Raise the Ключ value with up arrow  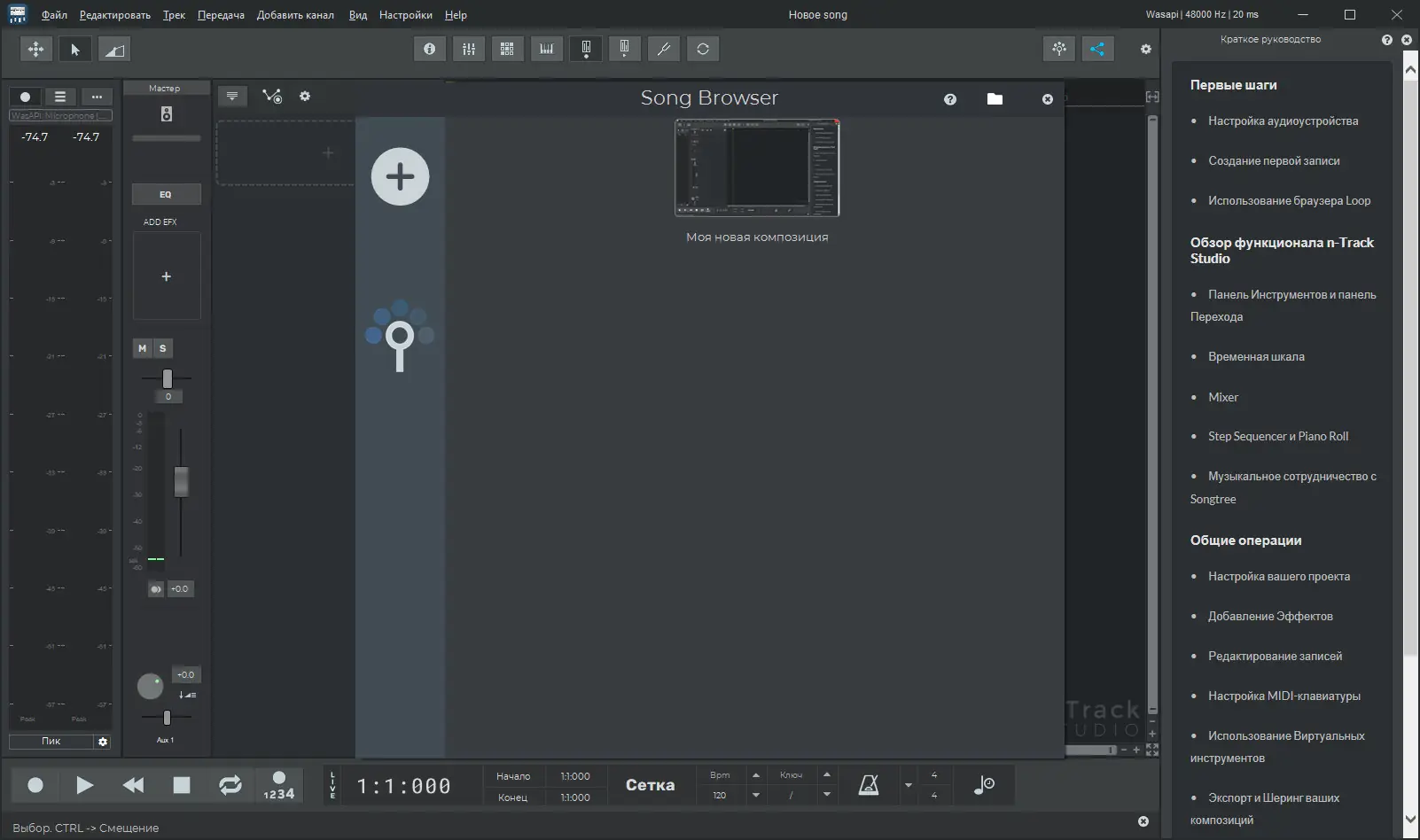tap(827, 775)
